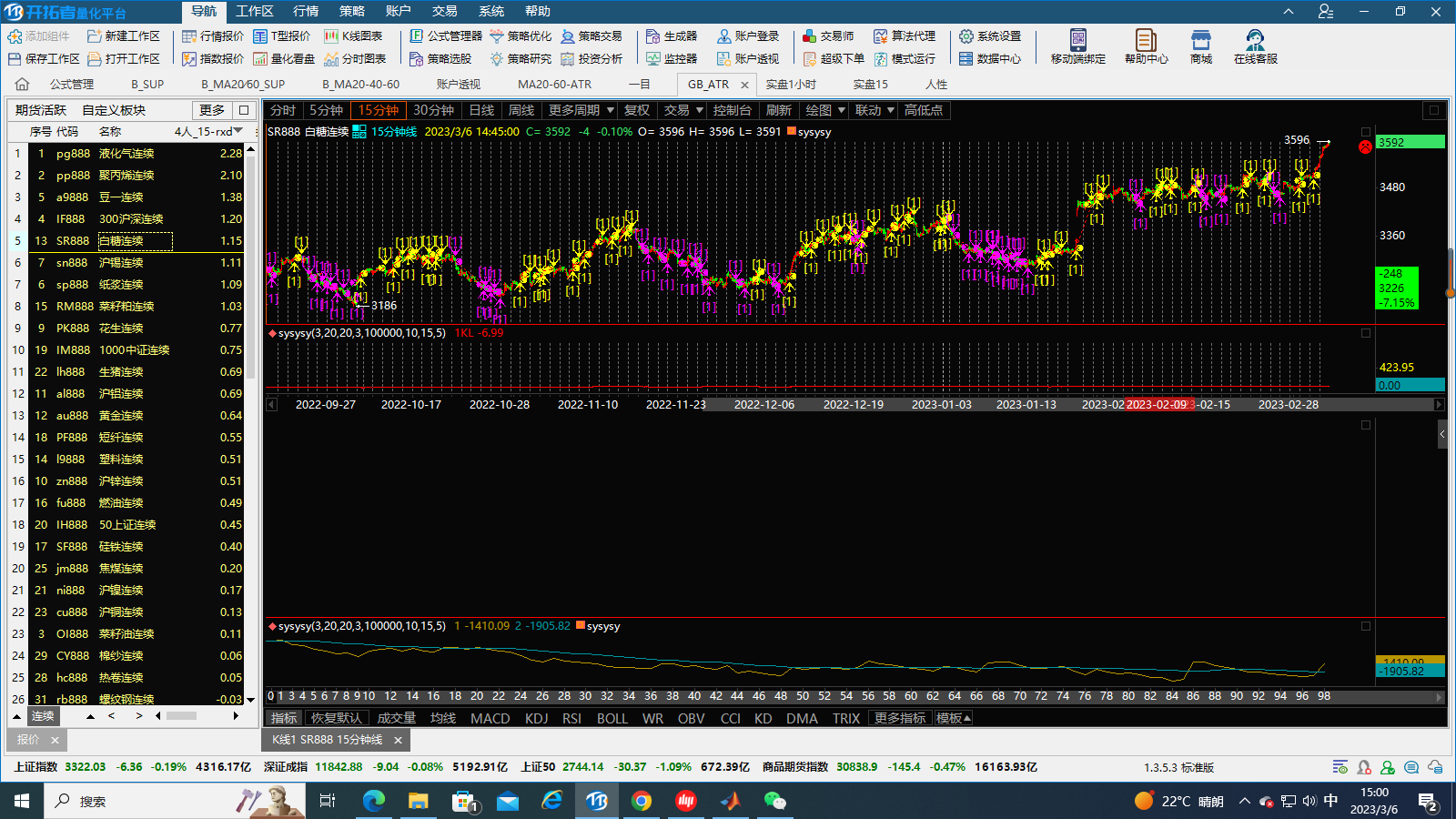Open 账户 menu
The image size is (1456, 819).
399,11
